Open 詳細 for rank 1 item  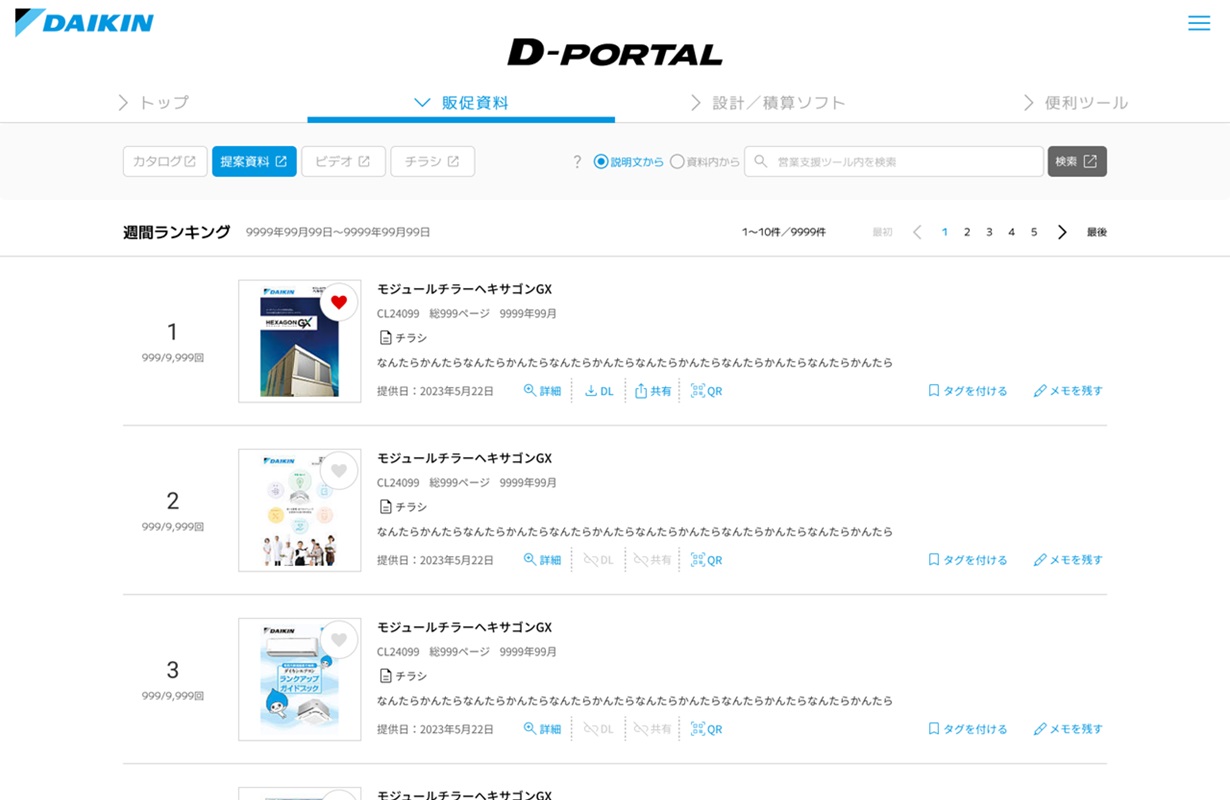tap(543, 391)
